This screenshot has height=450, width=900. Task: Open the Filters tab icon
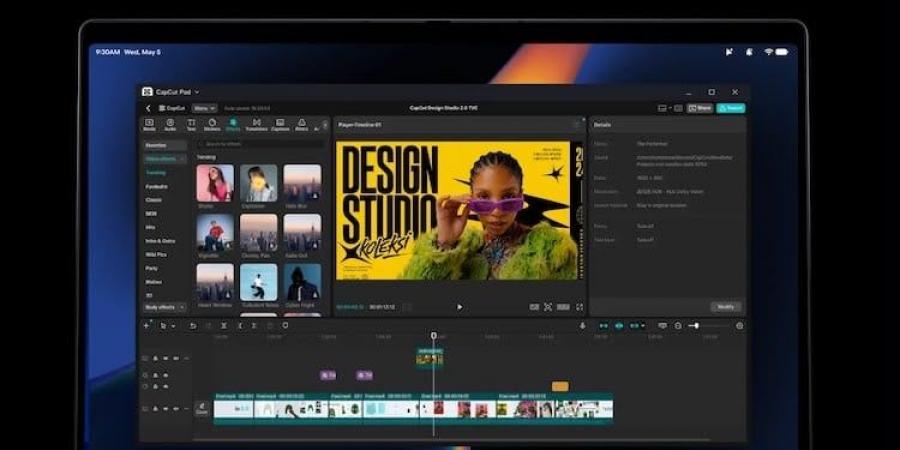pos(302,122)
